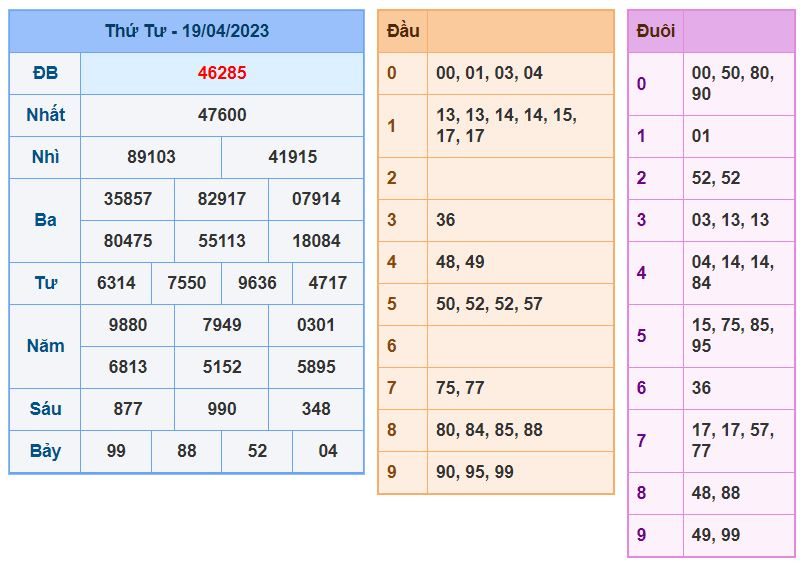
Task: Click fifth prize number 5895
Action: (x=316, y=367)
